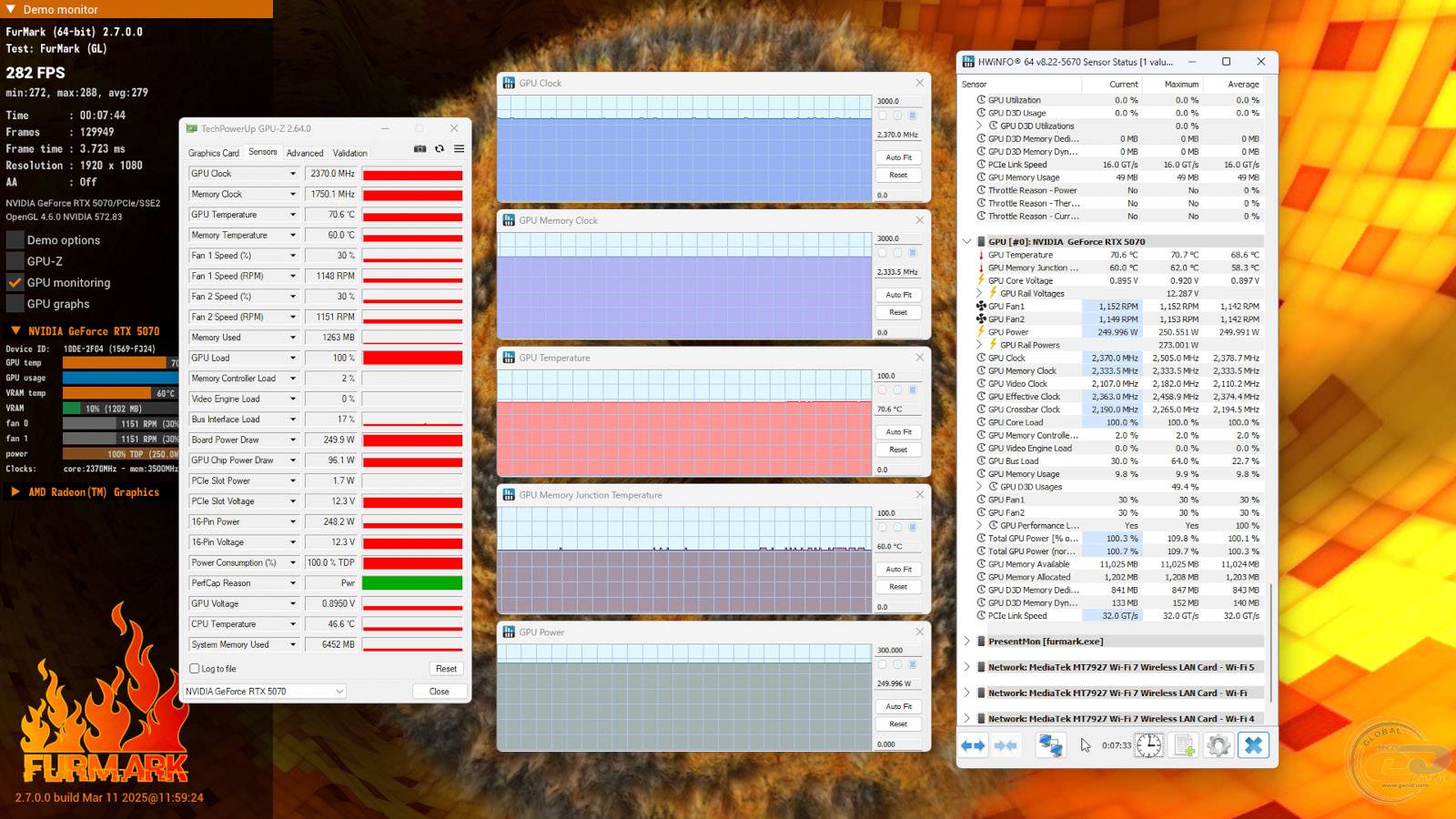The height and width of the screenshot is (819, 1456).
Task: Open the GPU-Z hamburger menu
Action: point(460,149)
